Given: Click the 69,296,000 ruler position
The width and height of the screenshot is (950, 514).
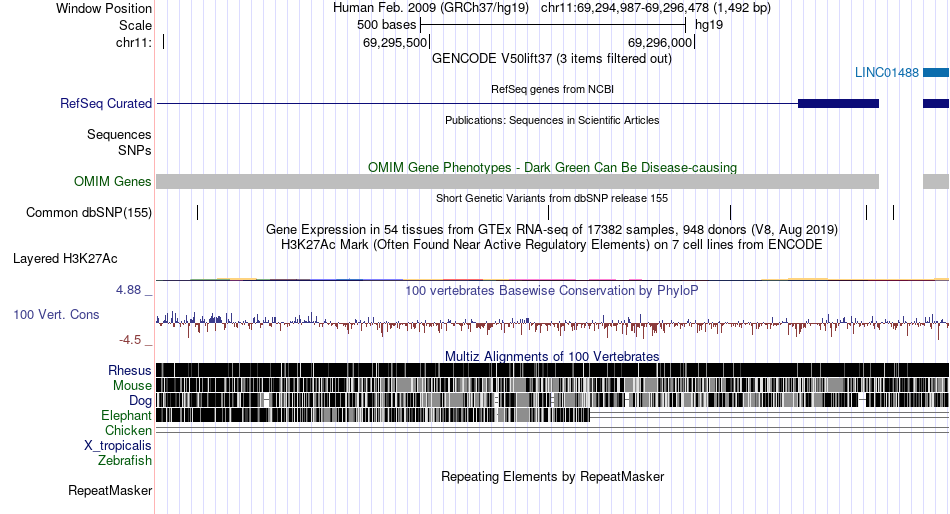Looking at the screenshot, I should tap(660, 43).
